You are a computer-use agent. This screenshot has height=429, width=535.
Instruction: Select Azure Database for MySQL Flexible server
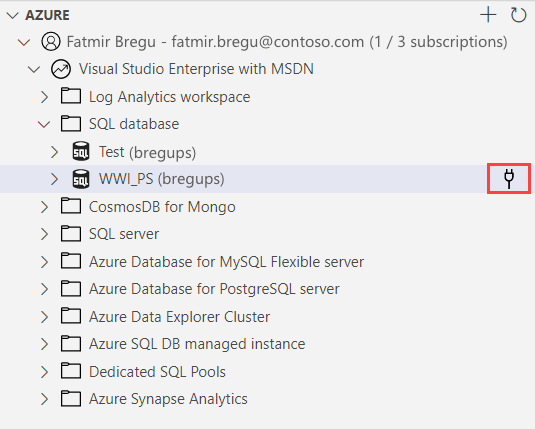pos(226,262)
